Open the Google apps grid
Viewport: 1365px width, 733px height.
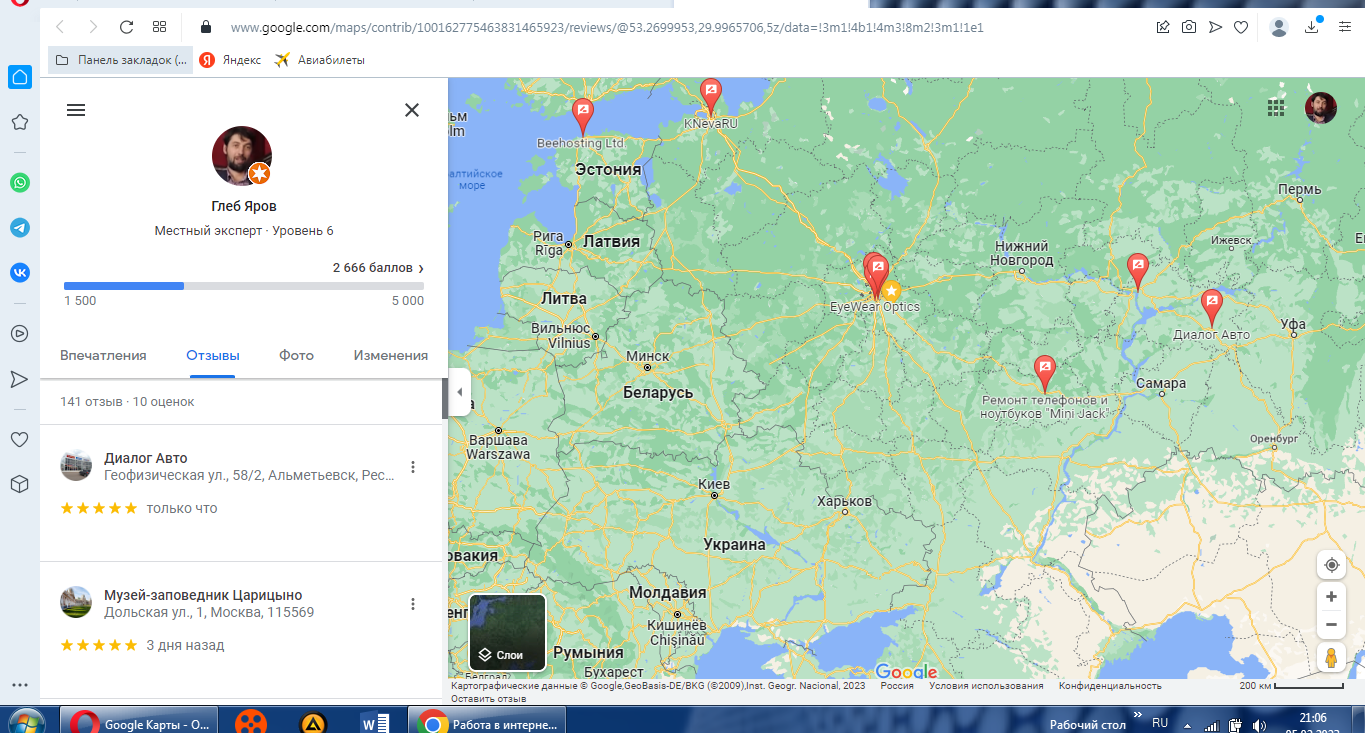coord(1276,107)
